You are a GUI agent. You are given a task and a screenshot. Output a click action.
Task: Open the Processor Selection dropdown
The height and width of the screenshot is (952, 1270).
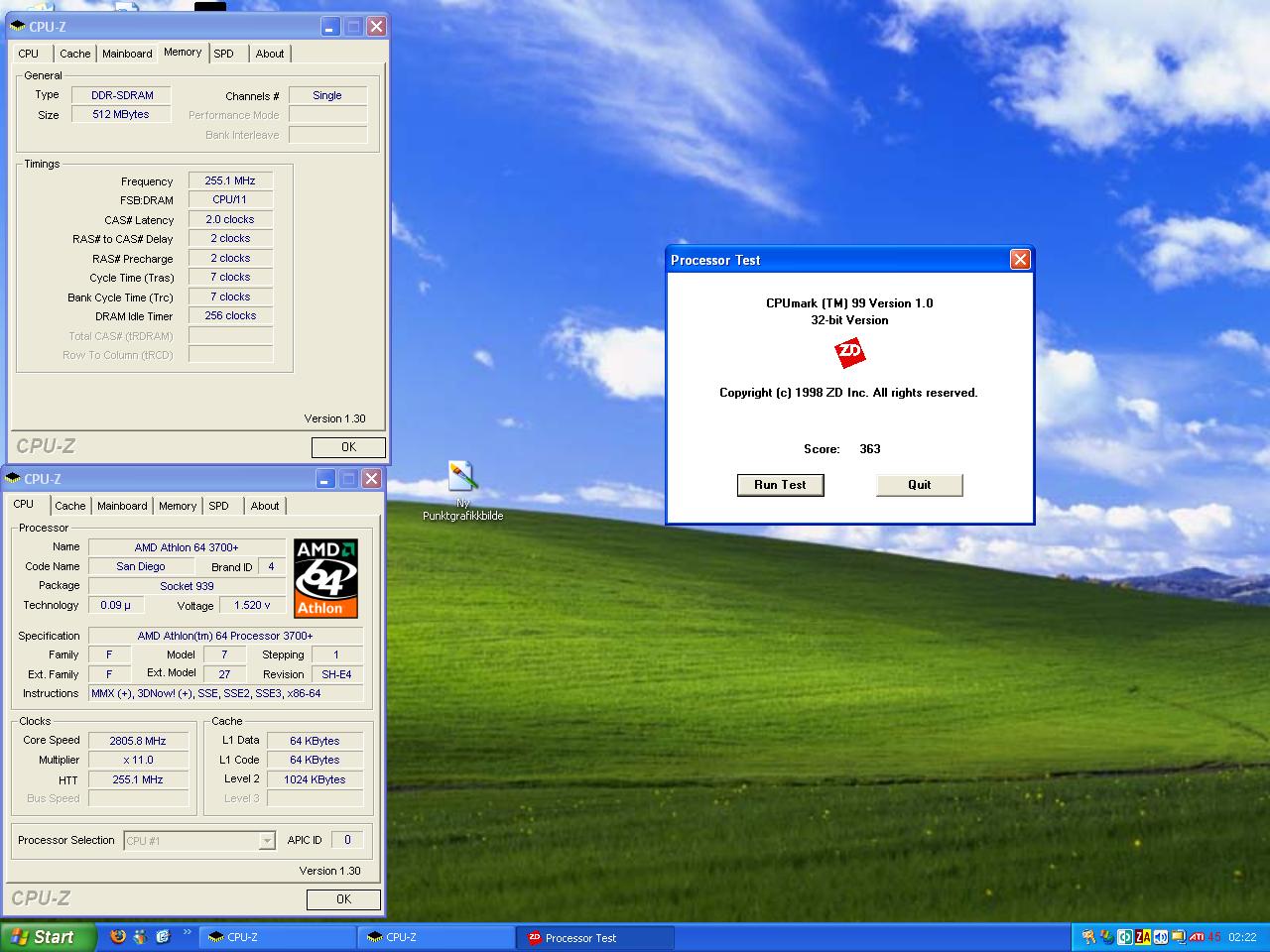point(198,841)
